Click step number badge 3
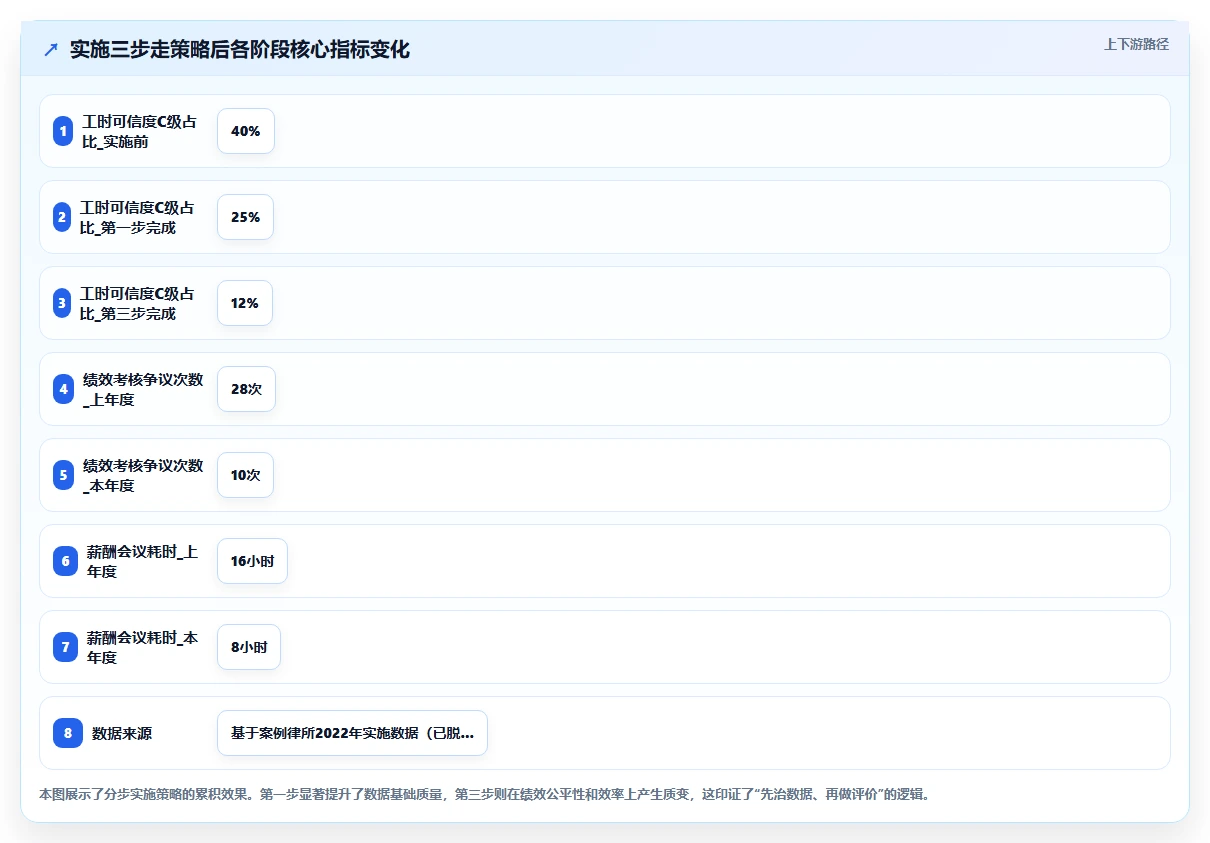Viewport: 1210px width, 843px height. tap(62, 303)
